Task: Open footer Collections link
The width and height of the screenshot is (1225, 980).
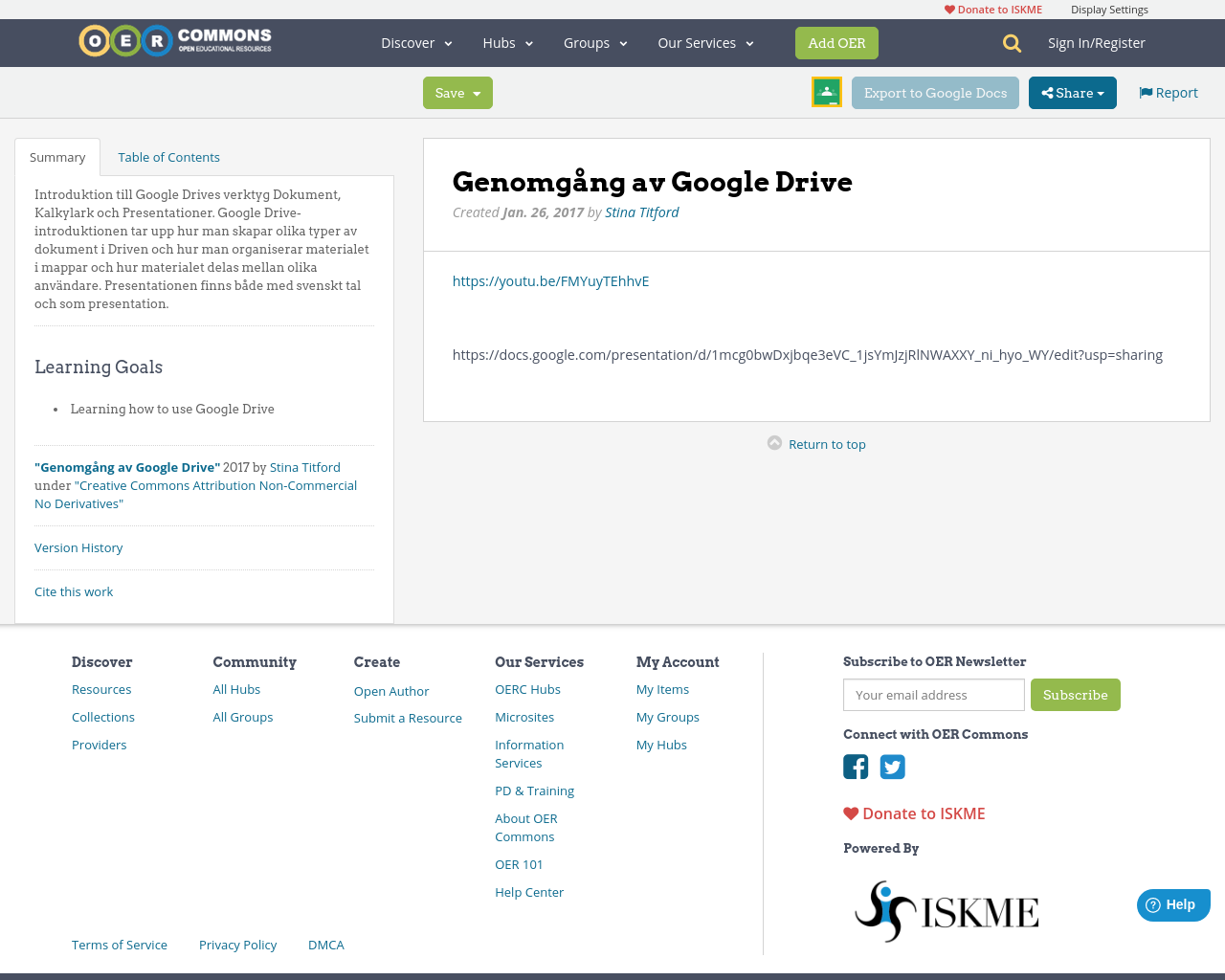Action: [x=103, y=717]
